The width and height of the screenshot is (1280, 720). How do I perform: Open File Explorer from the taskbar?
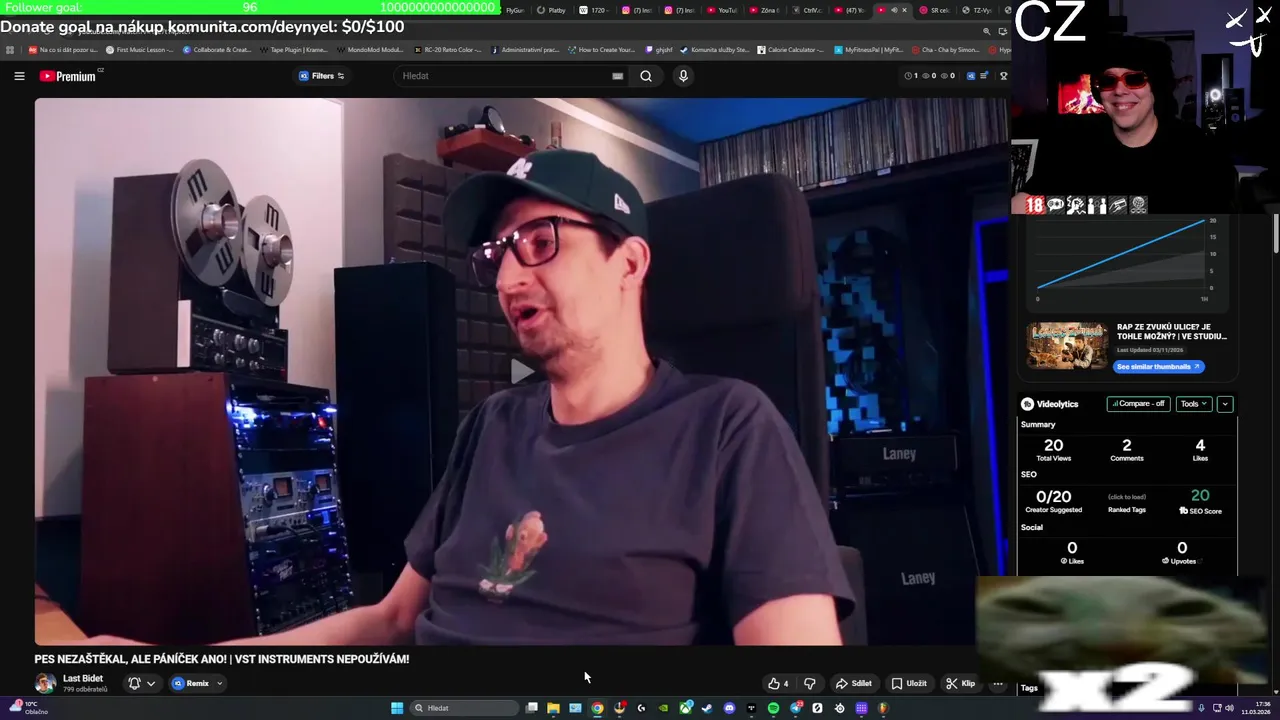(553, 708)
